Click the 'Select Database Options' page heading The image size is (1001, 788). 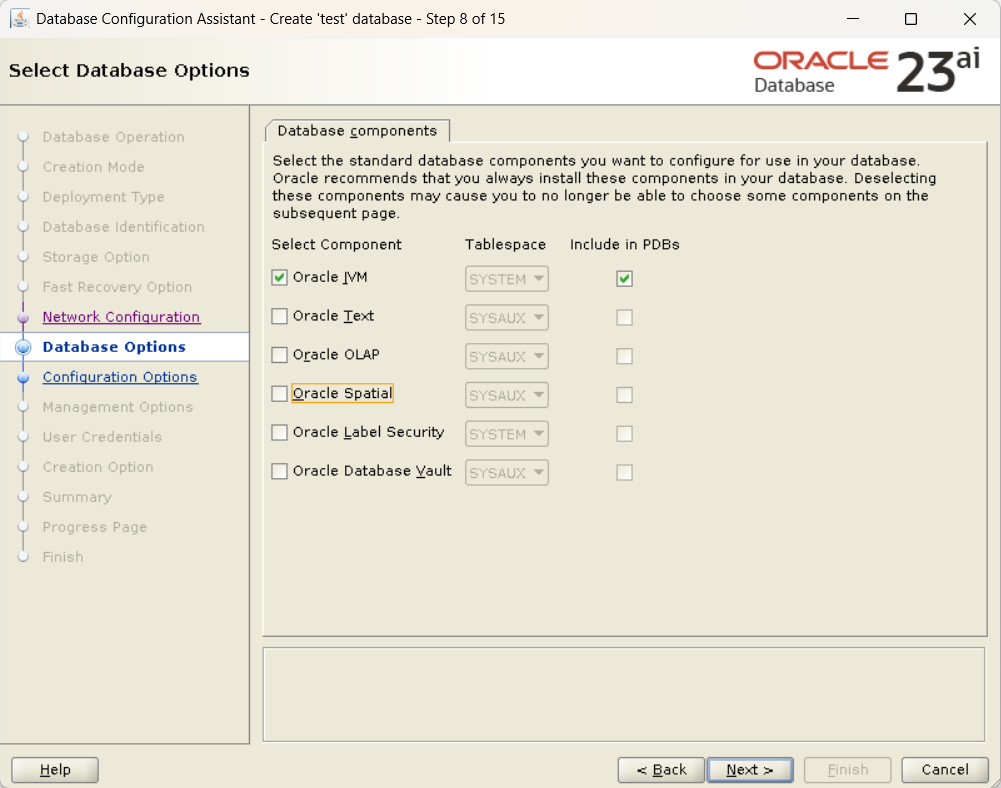tap(129, 70)
